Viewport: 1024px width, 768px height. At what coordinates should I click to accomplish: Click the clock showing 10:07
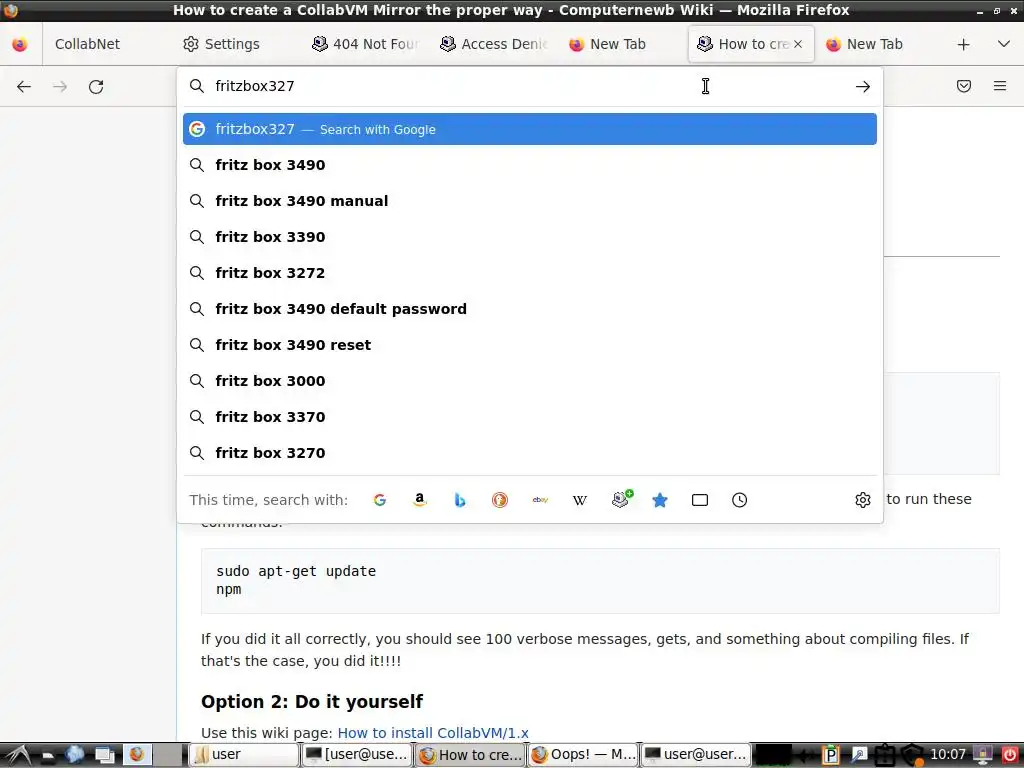(x=948, y=754)
